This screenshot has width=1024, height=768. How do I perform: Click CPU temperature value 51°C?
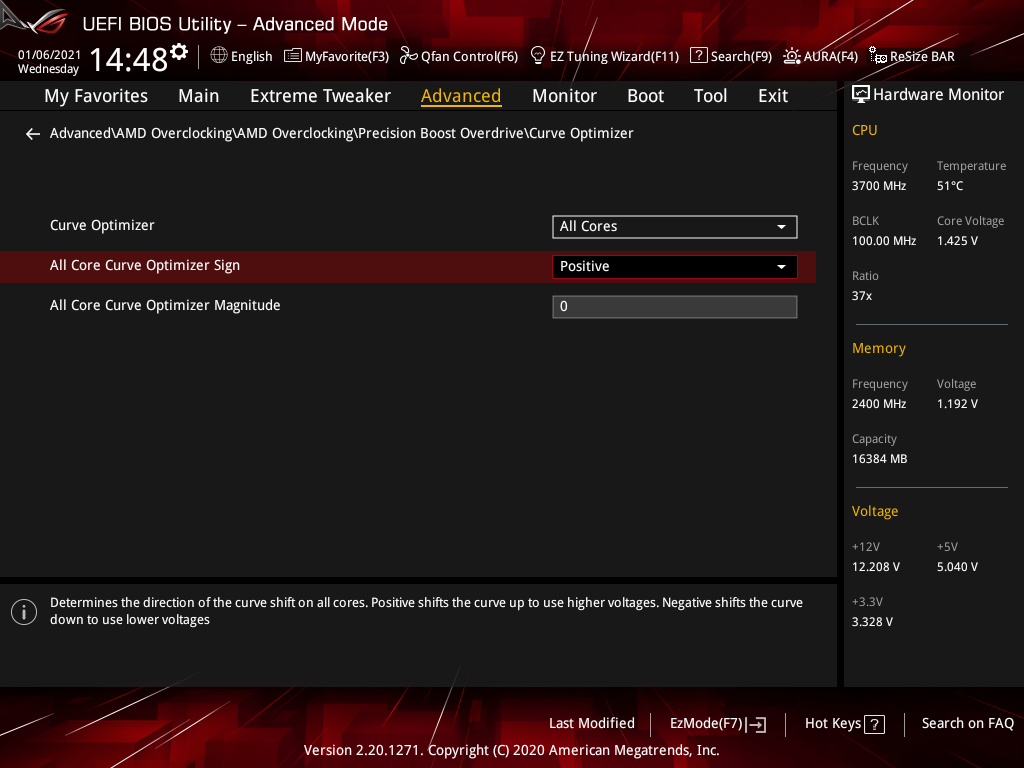pos(950,186)
